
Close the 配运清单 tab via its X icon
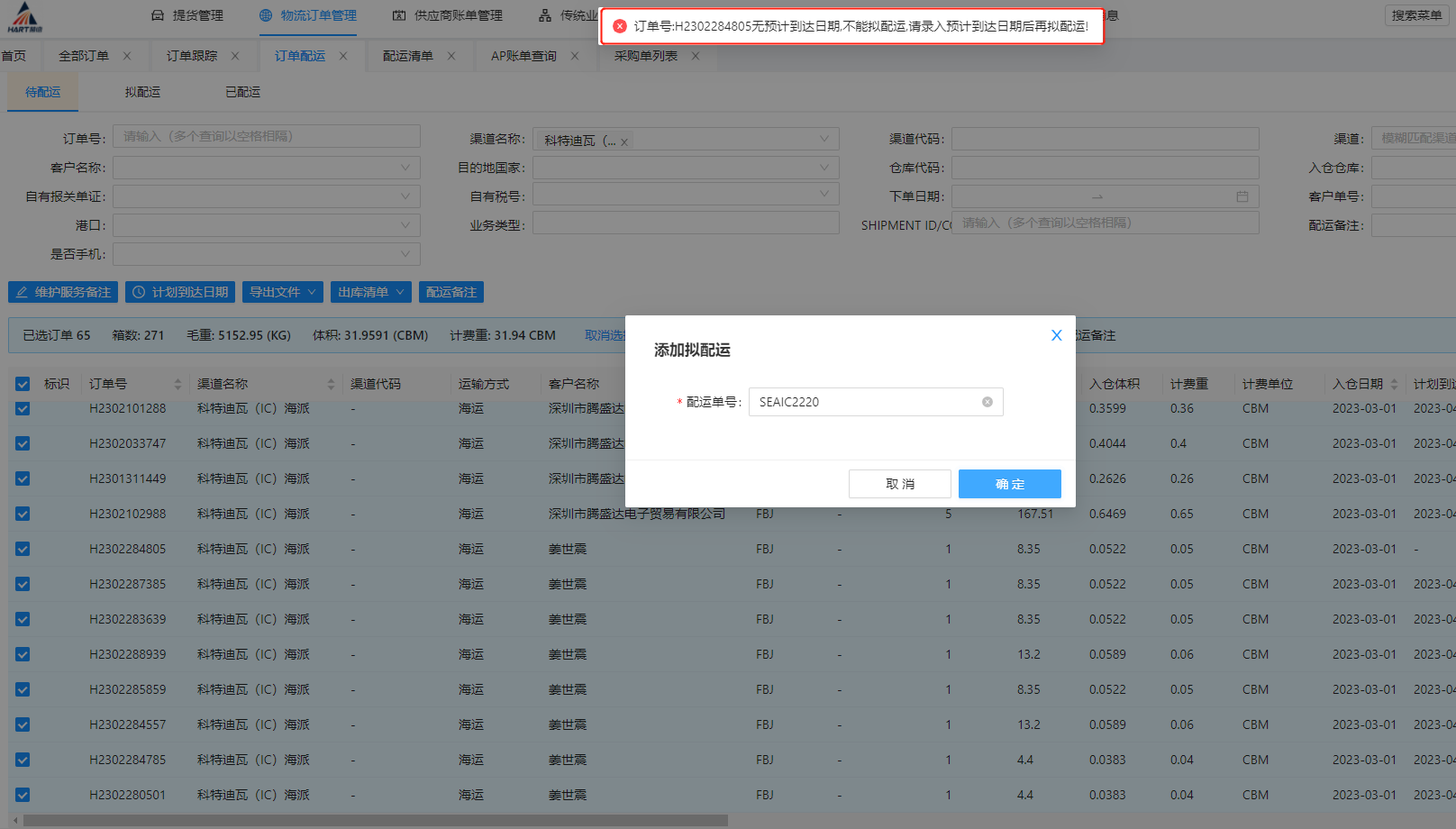451,56
